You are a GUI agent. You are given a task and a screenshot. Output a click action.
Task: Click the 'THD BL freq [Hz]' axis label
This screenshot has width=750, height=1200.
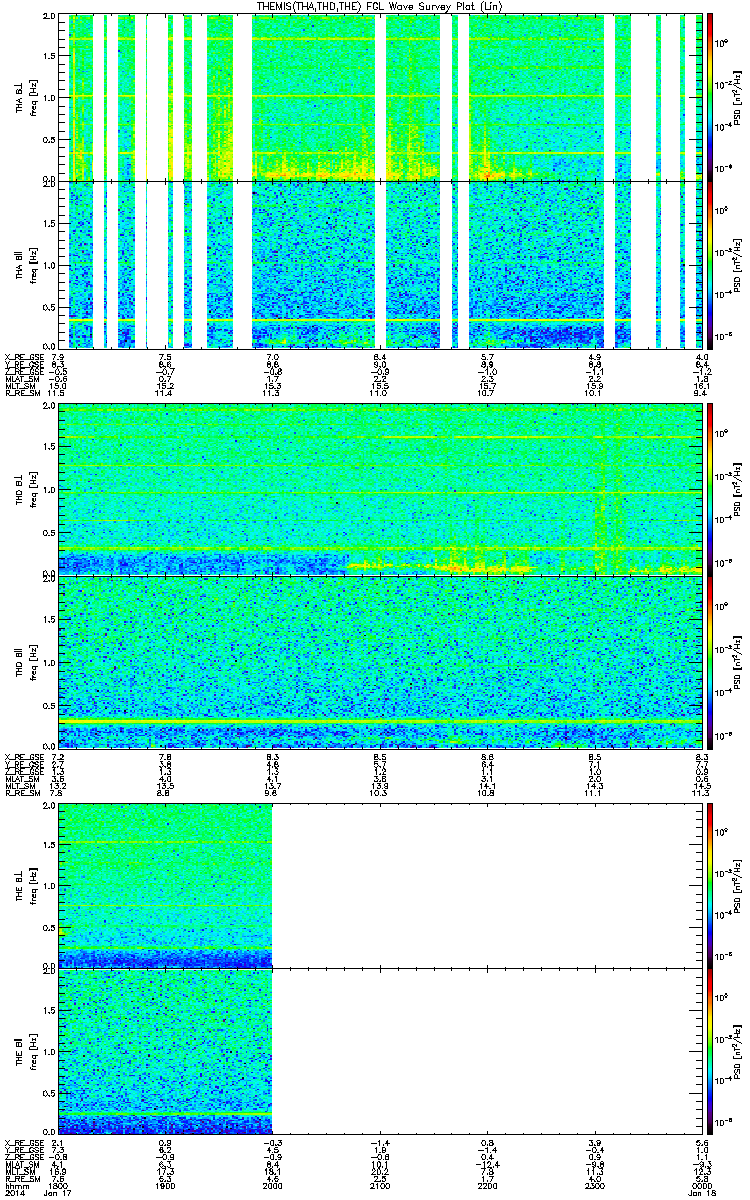25,489
